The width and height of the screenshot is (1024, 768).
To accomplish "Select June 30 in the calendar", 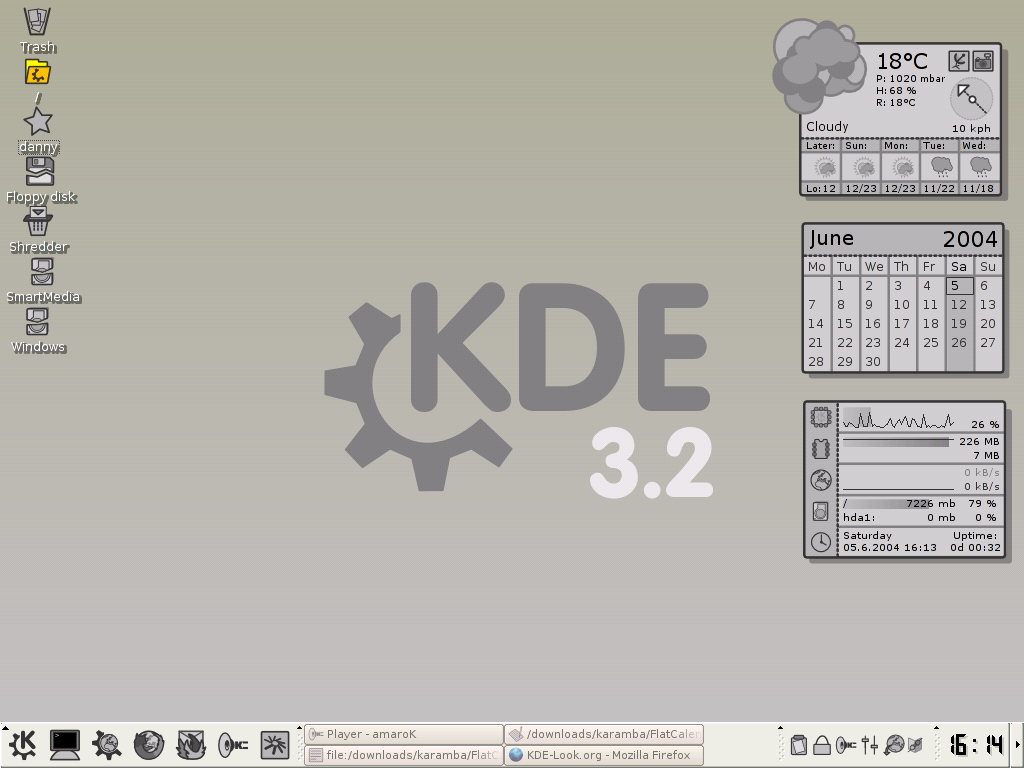I will (873, 361).
